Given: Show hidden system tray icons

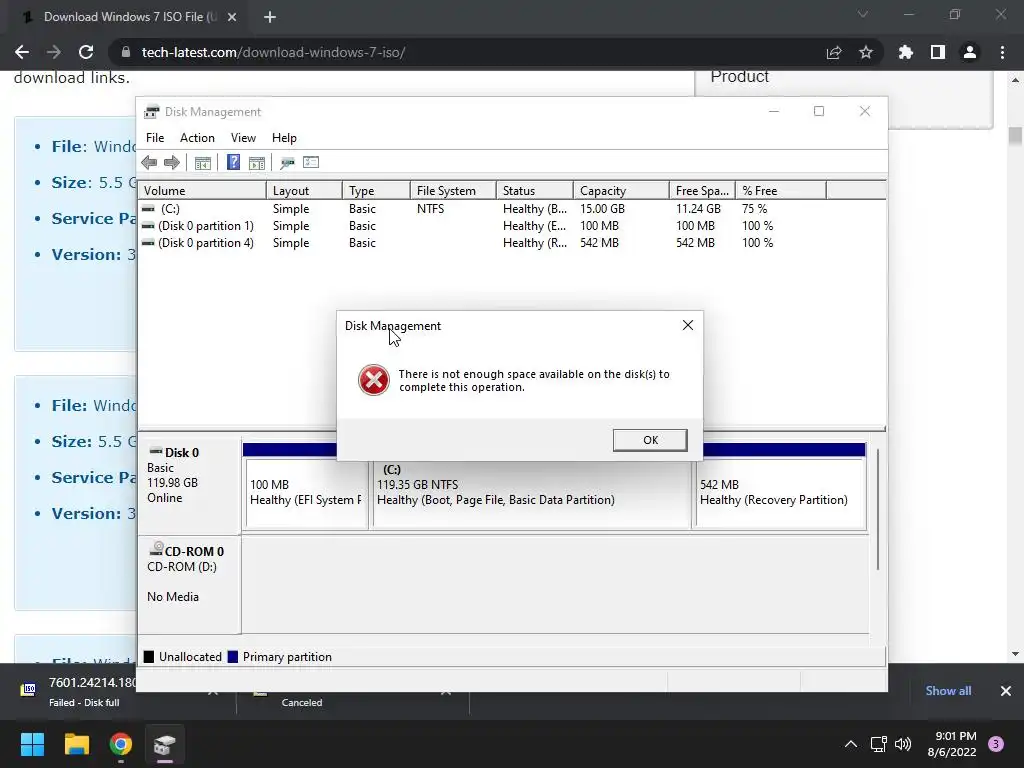Looking at the screenshot, I should click(850, 744).
